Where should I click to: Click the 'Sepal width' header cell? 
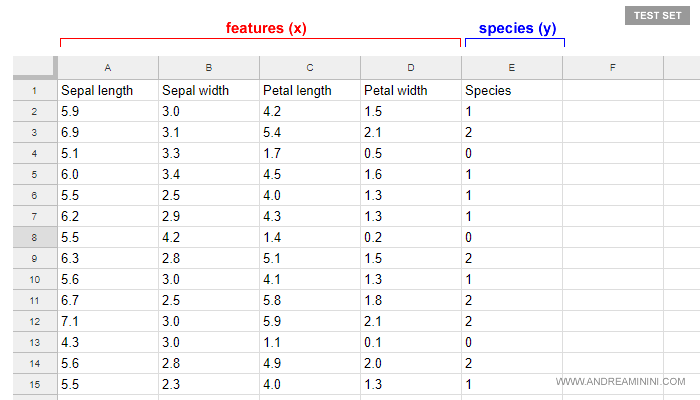(x=195, y=90)
